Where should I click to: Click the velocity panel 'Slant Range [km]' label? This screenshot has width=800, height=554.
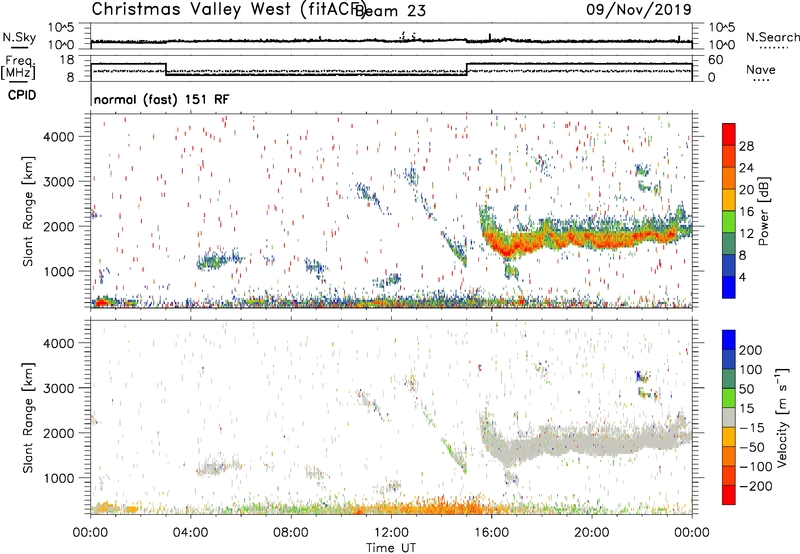tap(28, 418)
